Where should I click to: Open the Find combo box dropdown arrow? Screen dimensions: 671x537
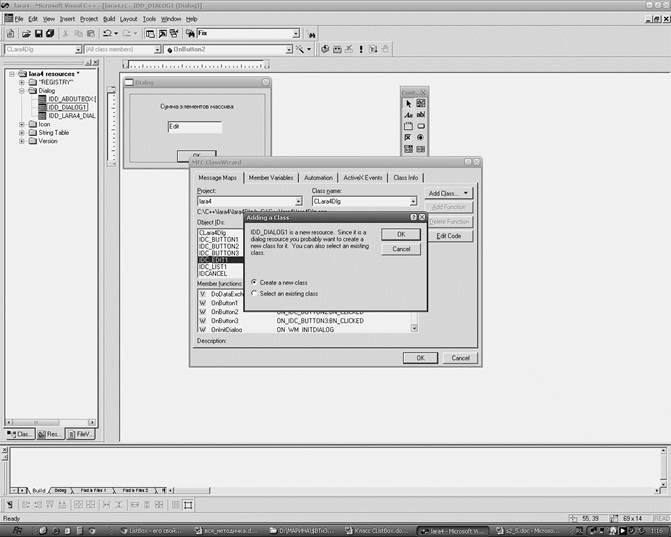296,33
